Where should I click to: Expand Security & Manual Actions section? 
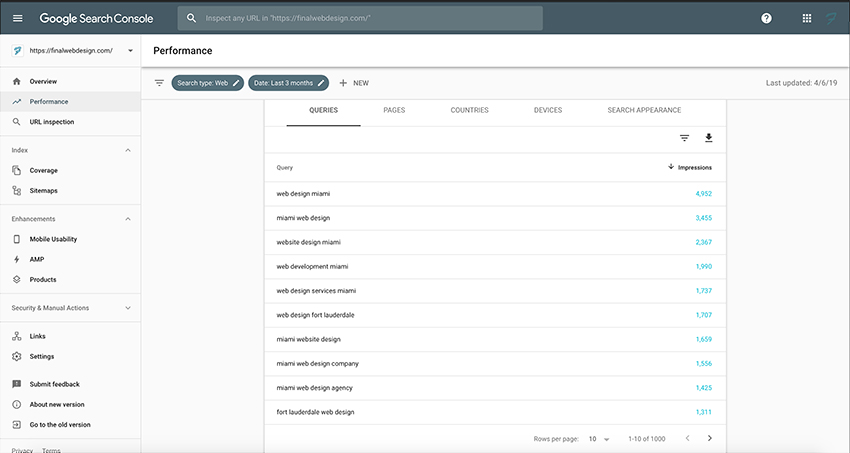(128, 308)
